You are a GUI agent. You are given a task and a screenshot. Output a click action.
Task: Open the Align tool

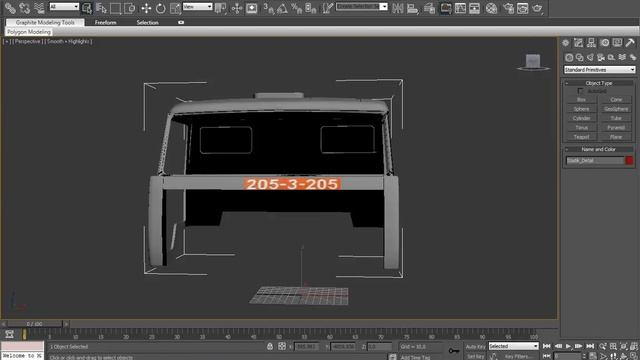(x=413, y=8)
